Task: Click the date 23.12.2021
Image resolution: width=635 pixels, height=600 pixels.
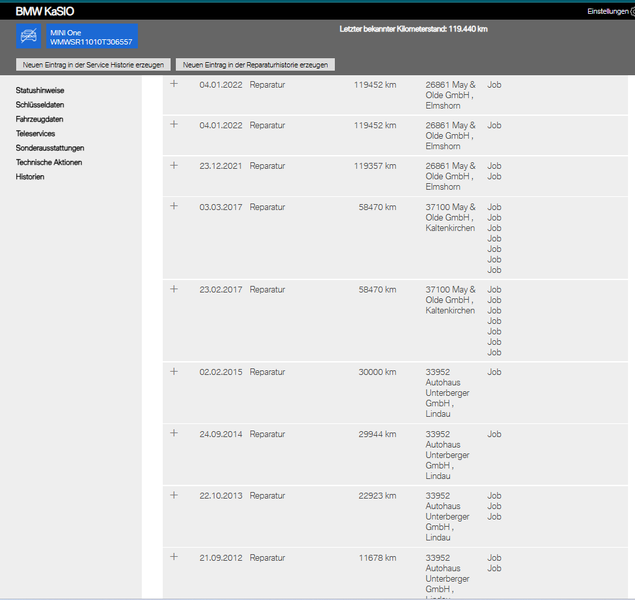Action: tap(221, 166)
